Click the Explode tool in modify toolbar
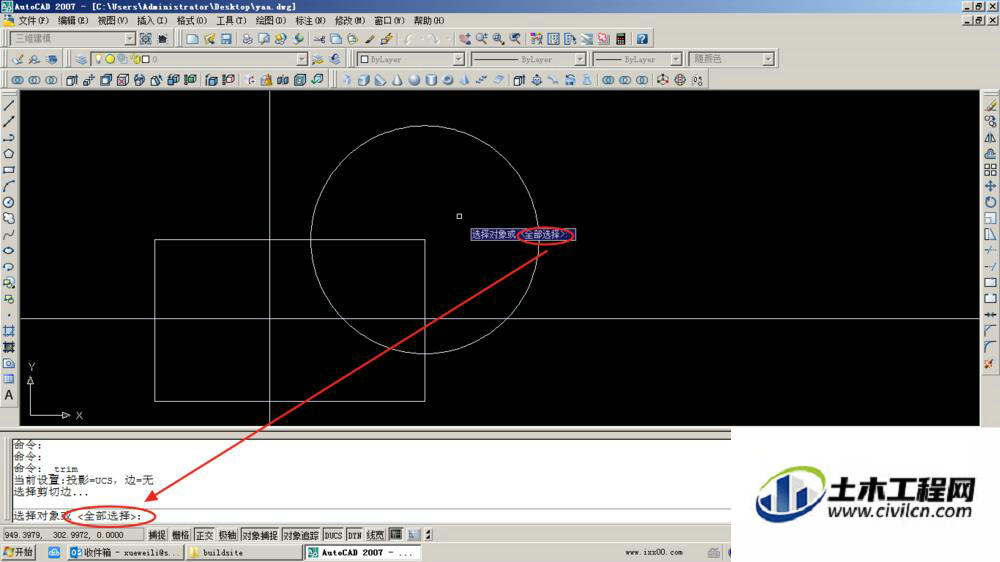Image resolution: width=1000 pixels, height=562 pixels. point(990,363)
